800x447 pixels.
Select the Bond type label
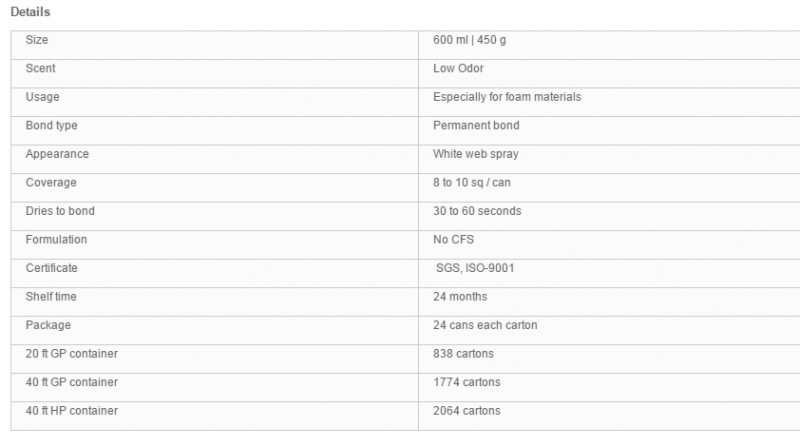click(52, 126)
